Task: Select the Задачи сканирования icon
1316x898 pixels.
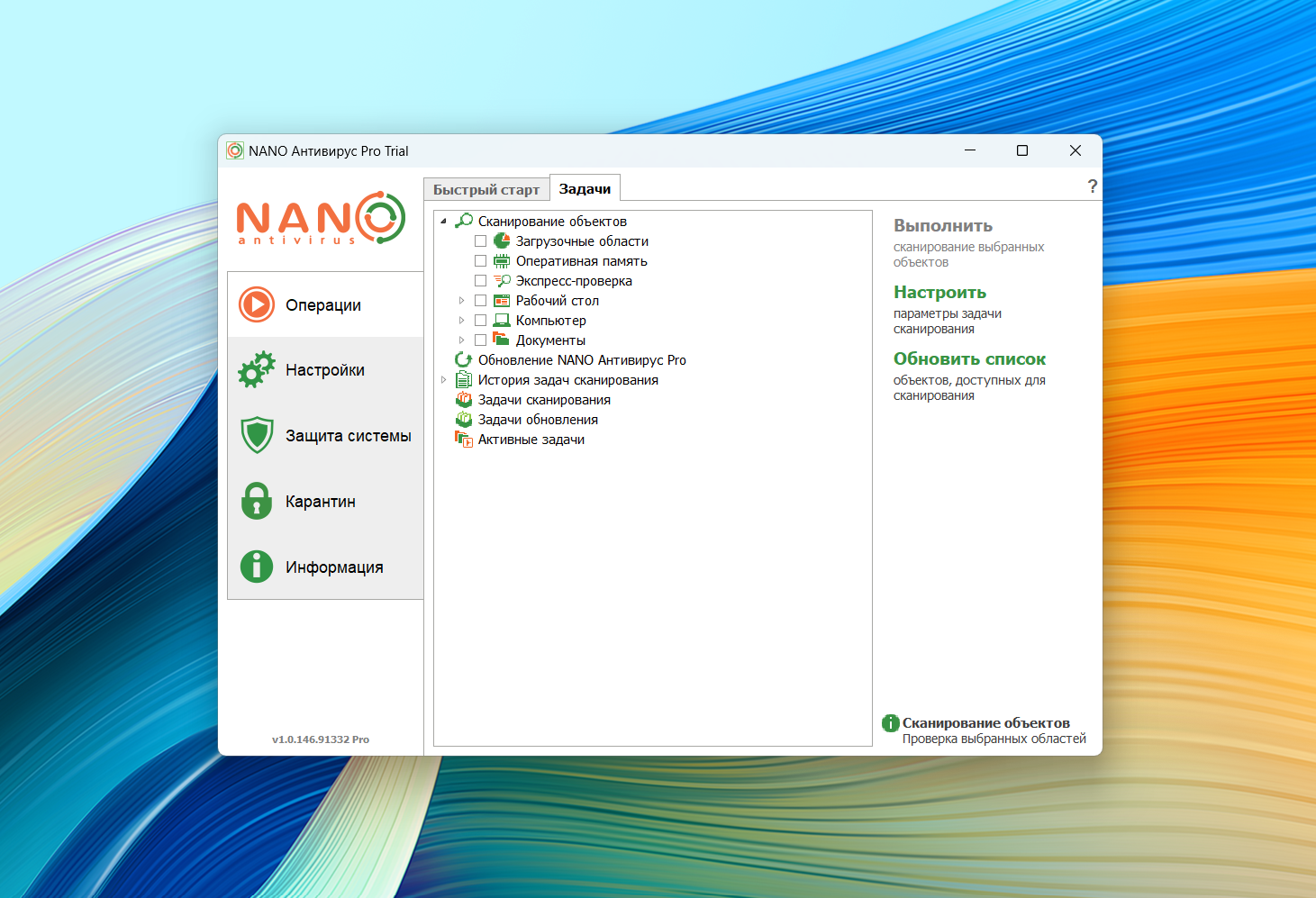Action: (464, 400)
